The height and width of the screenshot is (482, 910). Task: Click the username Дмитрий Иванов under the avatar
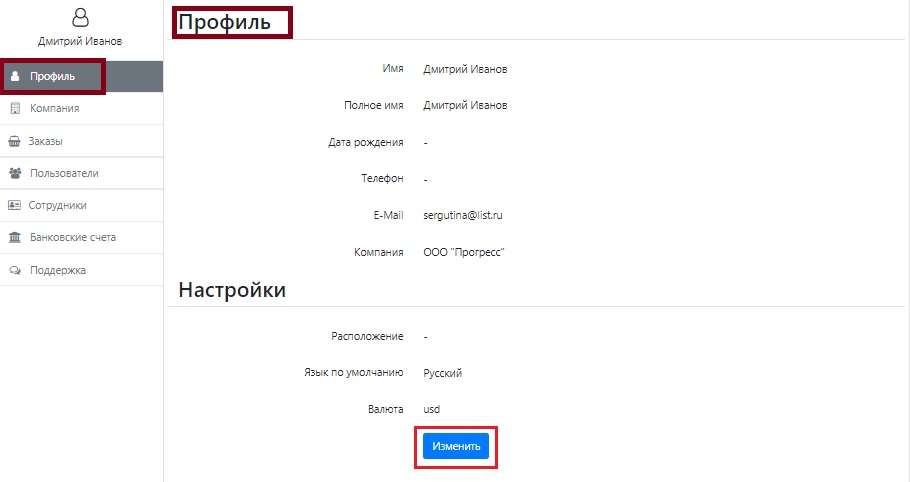[80, 41]
